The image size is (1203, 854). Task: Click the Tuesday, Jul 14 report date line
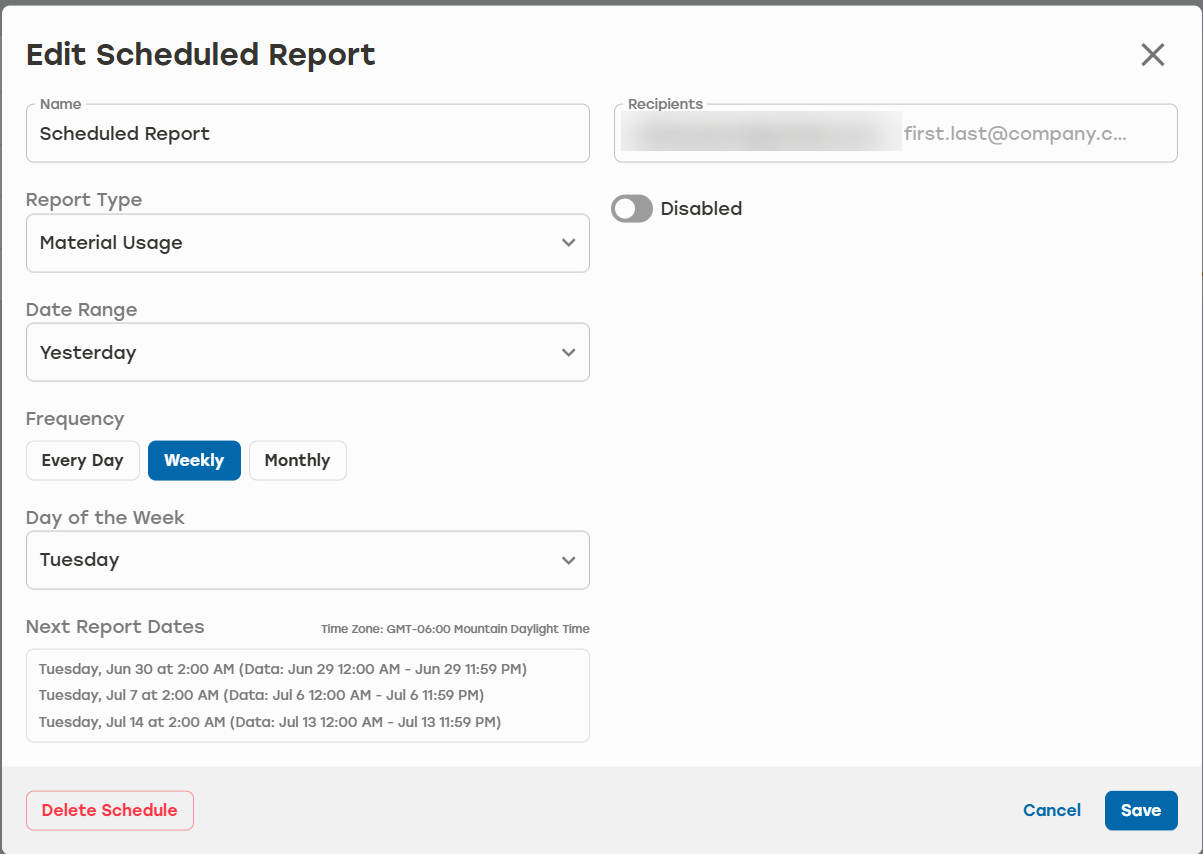point(270,721)
